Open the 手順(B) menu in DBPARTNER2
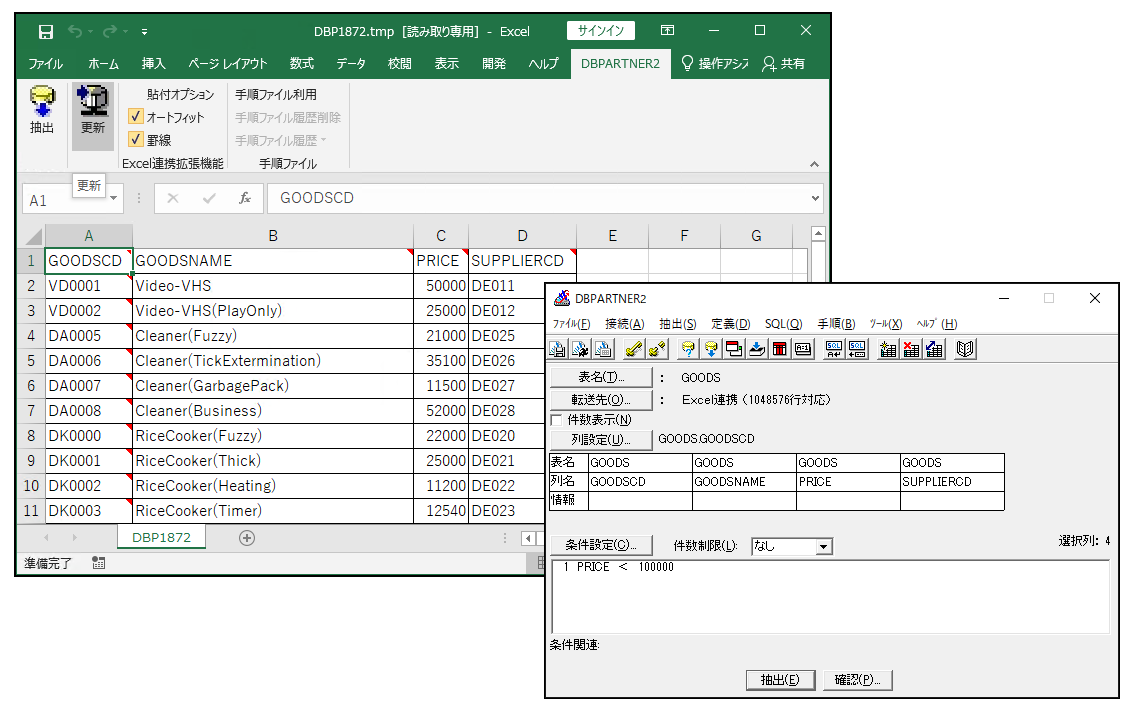Image resolution: width=1140 pixels, height=720 pixels. [x=836, y=324]
